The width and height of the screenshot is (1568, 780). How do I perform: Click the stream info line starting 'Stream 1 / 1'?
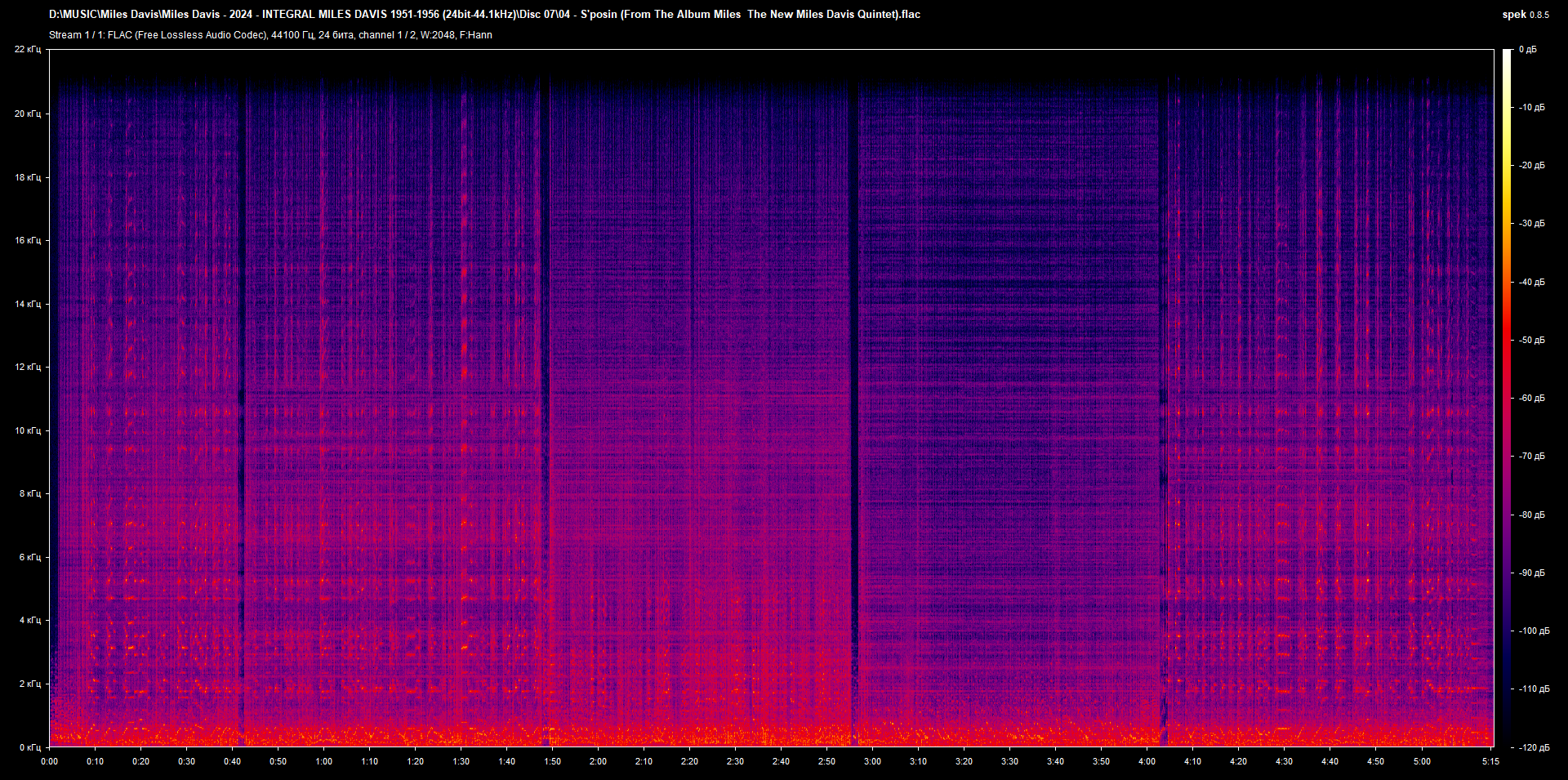point(270,35)
